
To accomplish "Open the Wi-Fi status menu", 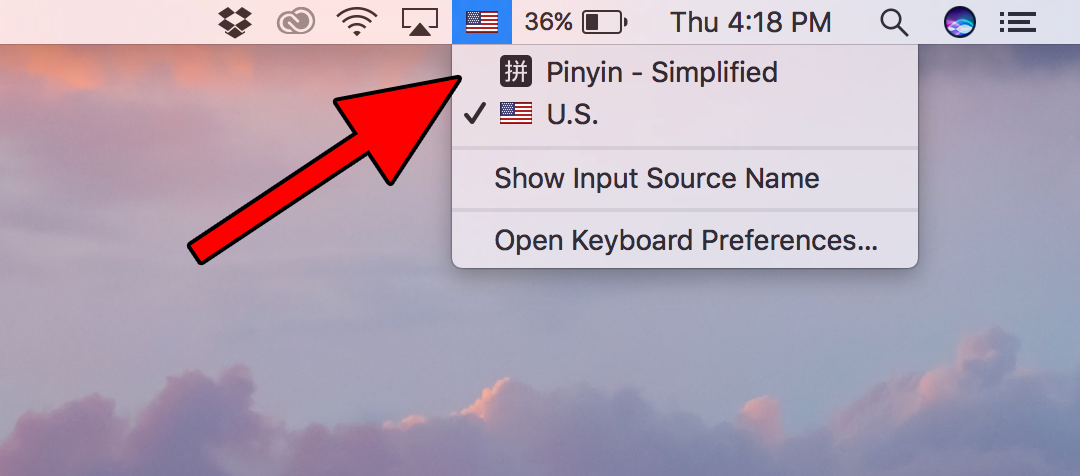I will [x=356, y=22].
